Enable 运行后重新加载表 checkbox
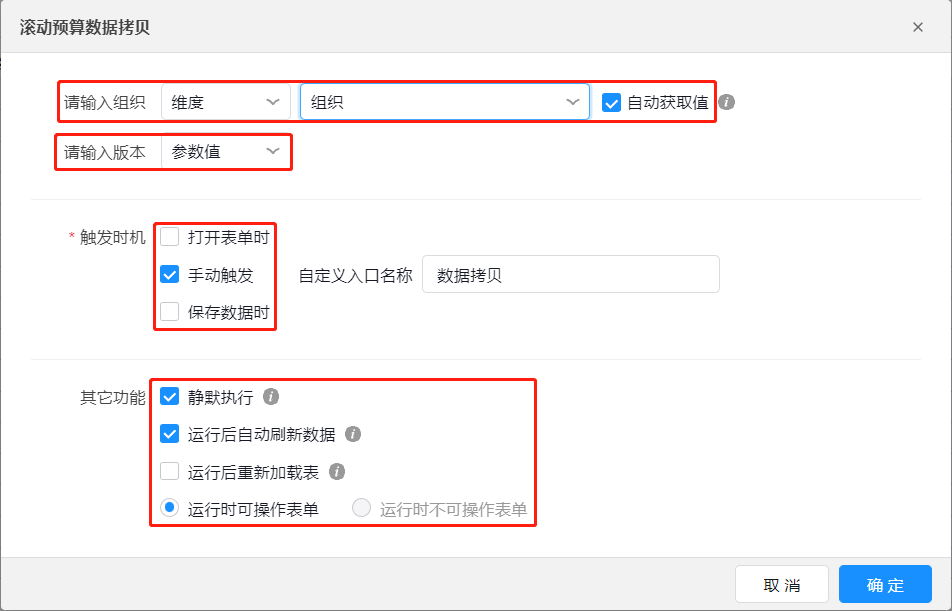 (170, 471)
